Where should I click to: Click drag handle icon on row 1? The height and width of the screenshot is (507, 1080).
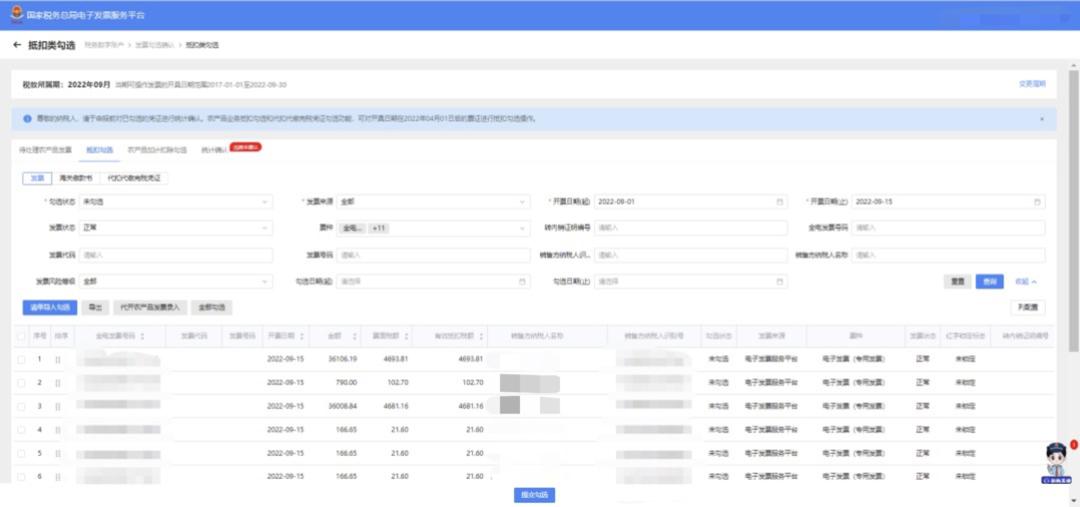[58, 359]
